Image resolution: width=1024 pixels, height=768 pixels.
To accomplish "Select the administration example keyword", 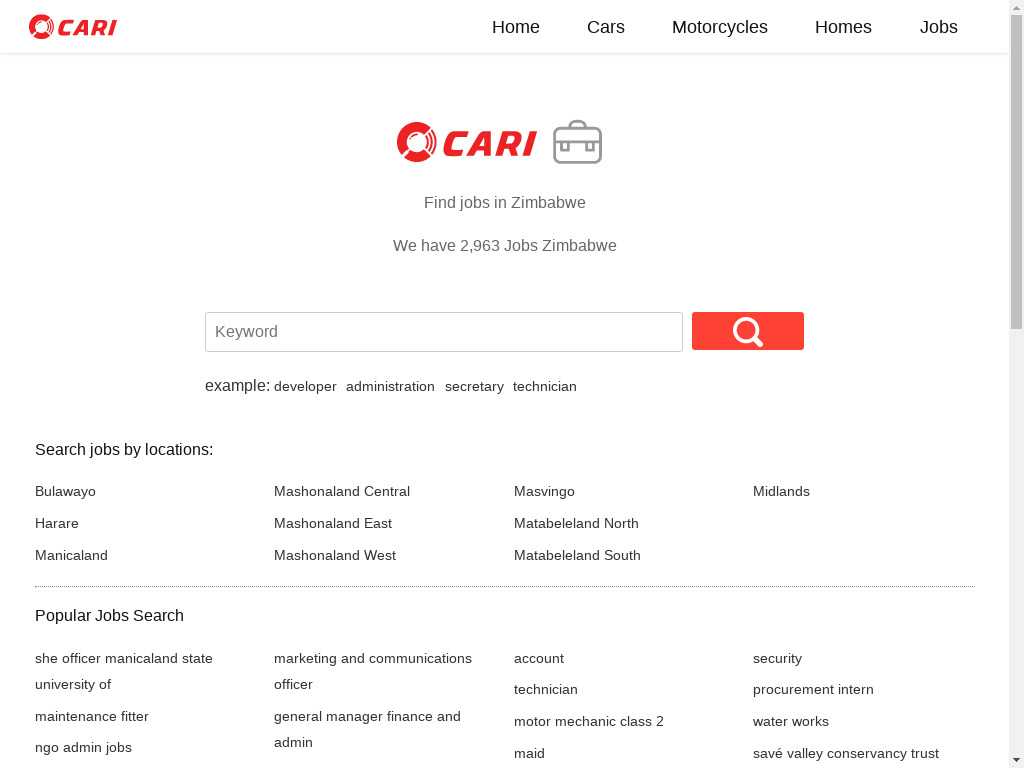I will 390,387.
